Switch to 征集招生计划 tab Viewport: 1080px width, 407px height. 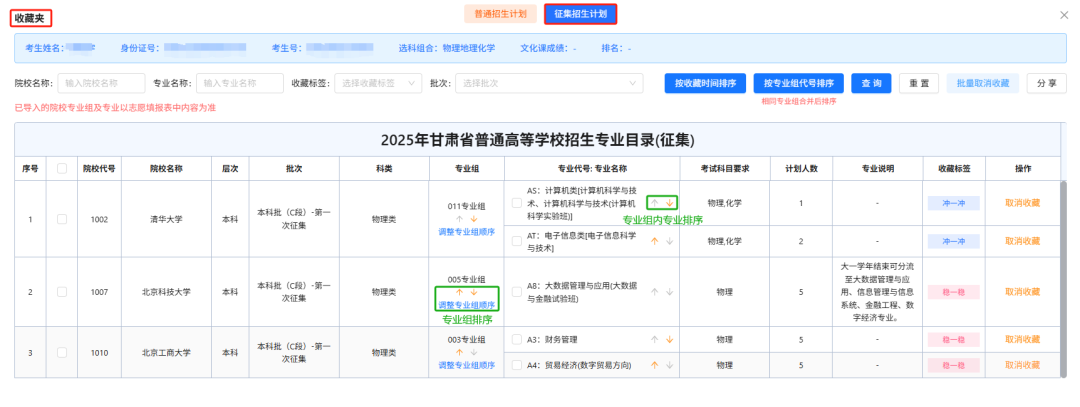pos(581,14)
